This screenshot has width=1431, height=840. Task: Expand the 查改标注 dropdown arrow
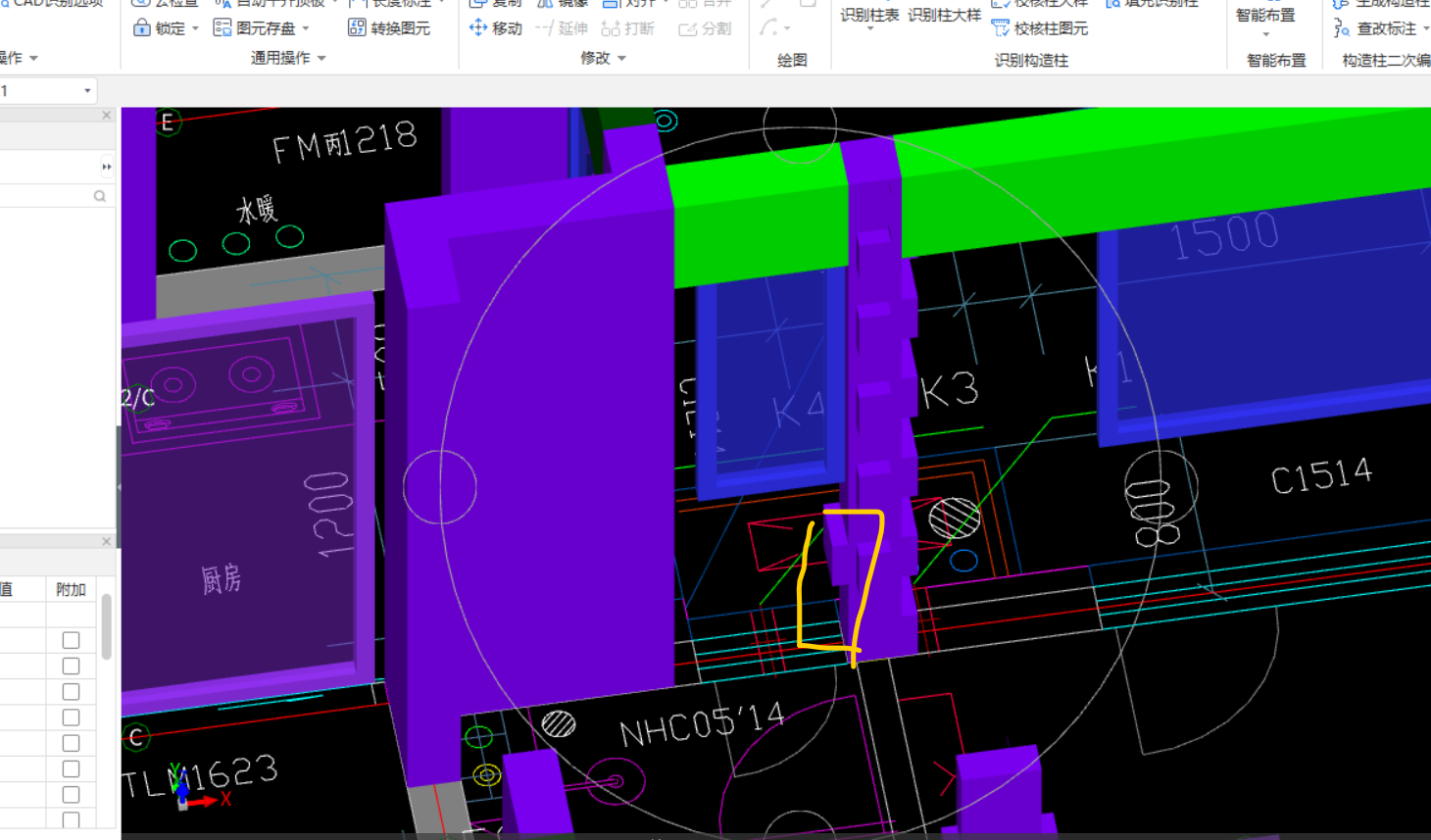(1426, 28)
